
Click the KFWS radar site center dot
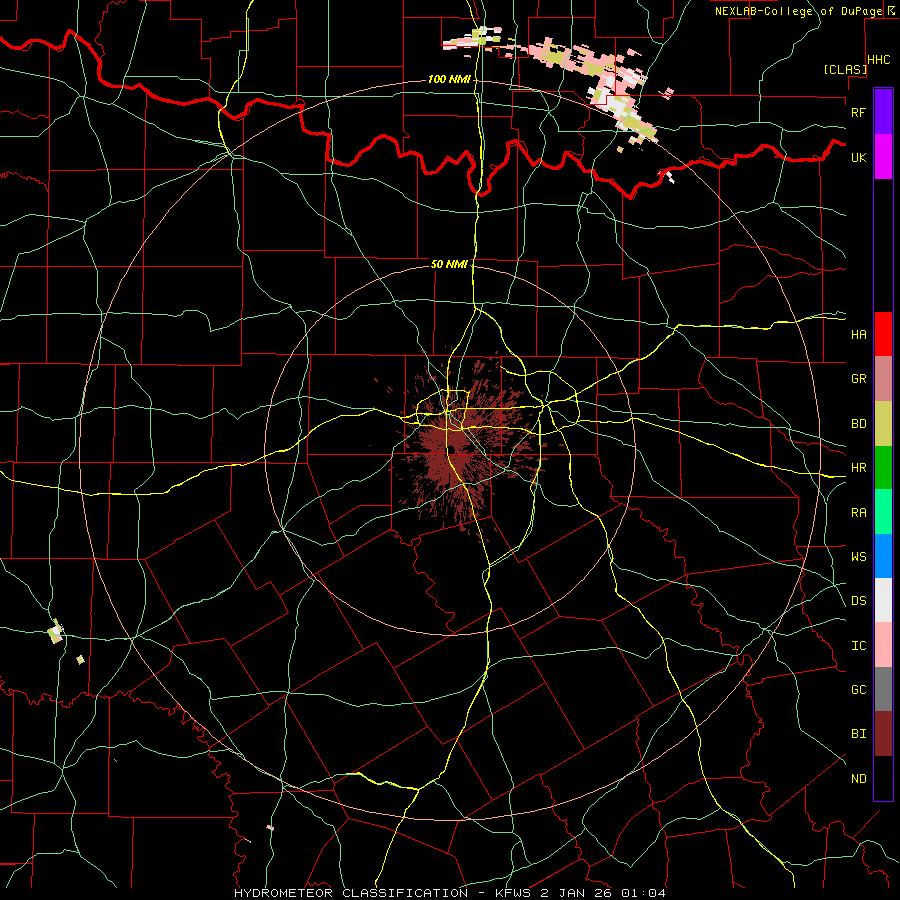[x=452, y=449]
